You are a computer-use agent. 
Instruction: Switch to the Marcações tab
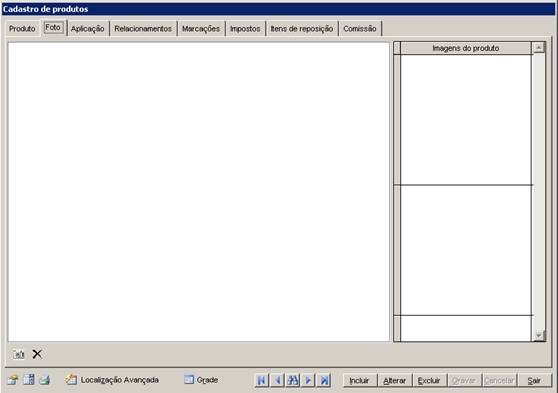pos(201,29)
